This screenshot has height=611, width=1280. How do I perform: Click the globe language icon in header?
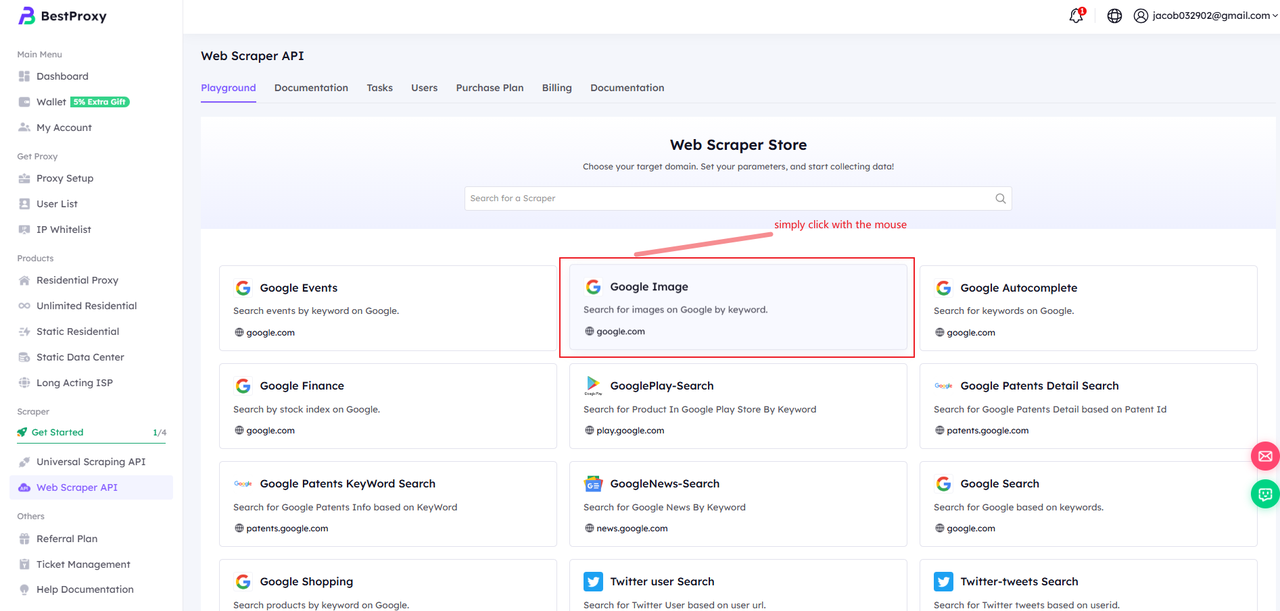coord(1114,16)
